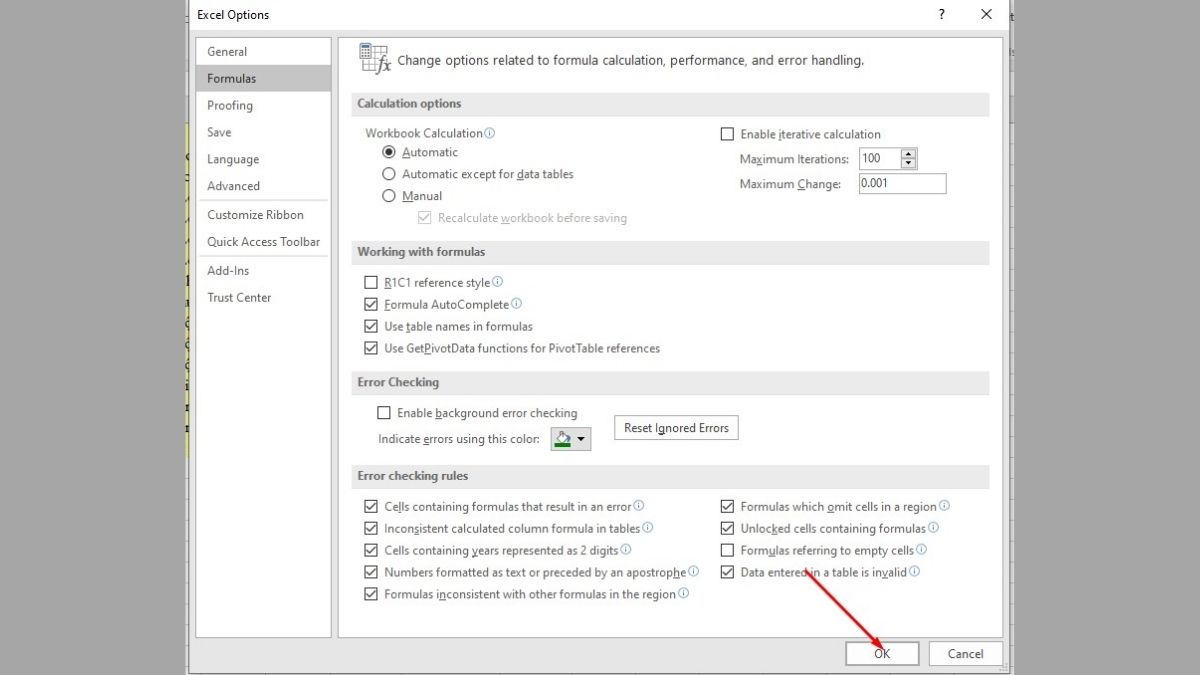This screenshot has height=675, width=1200.
Task: Click info icon for formulas referring to empty cells
Action: point(922,550)
